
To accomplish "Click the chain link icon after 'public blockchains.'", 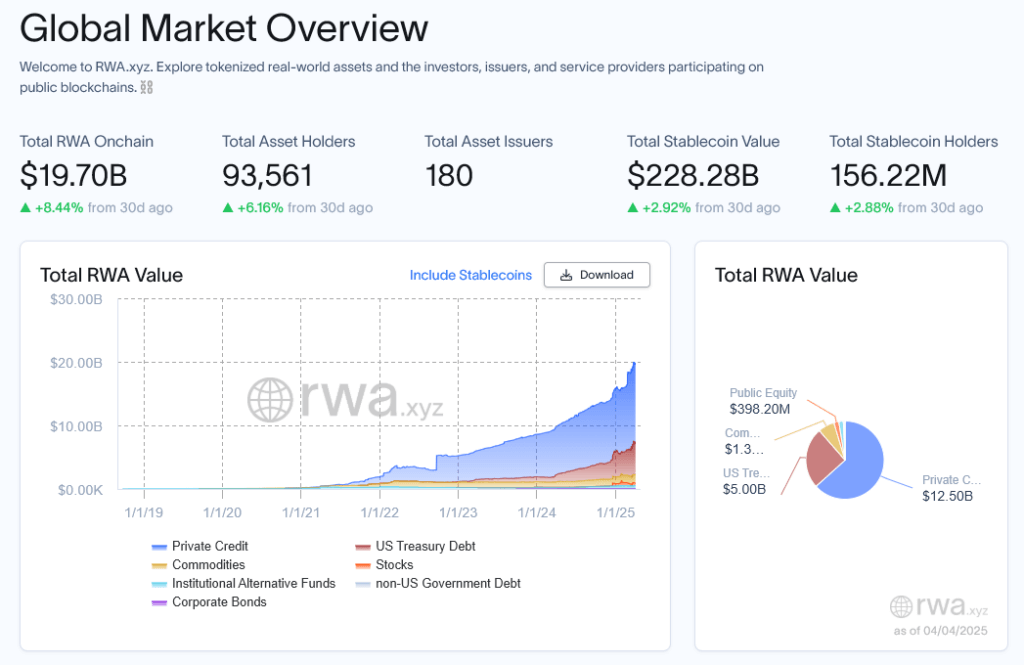I will point(146,88).
